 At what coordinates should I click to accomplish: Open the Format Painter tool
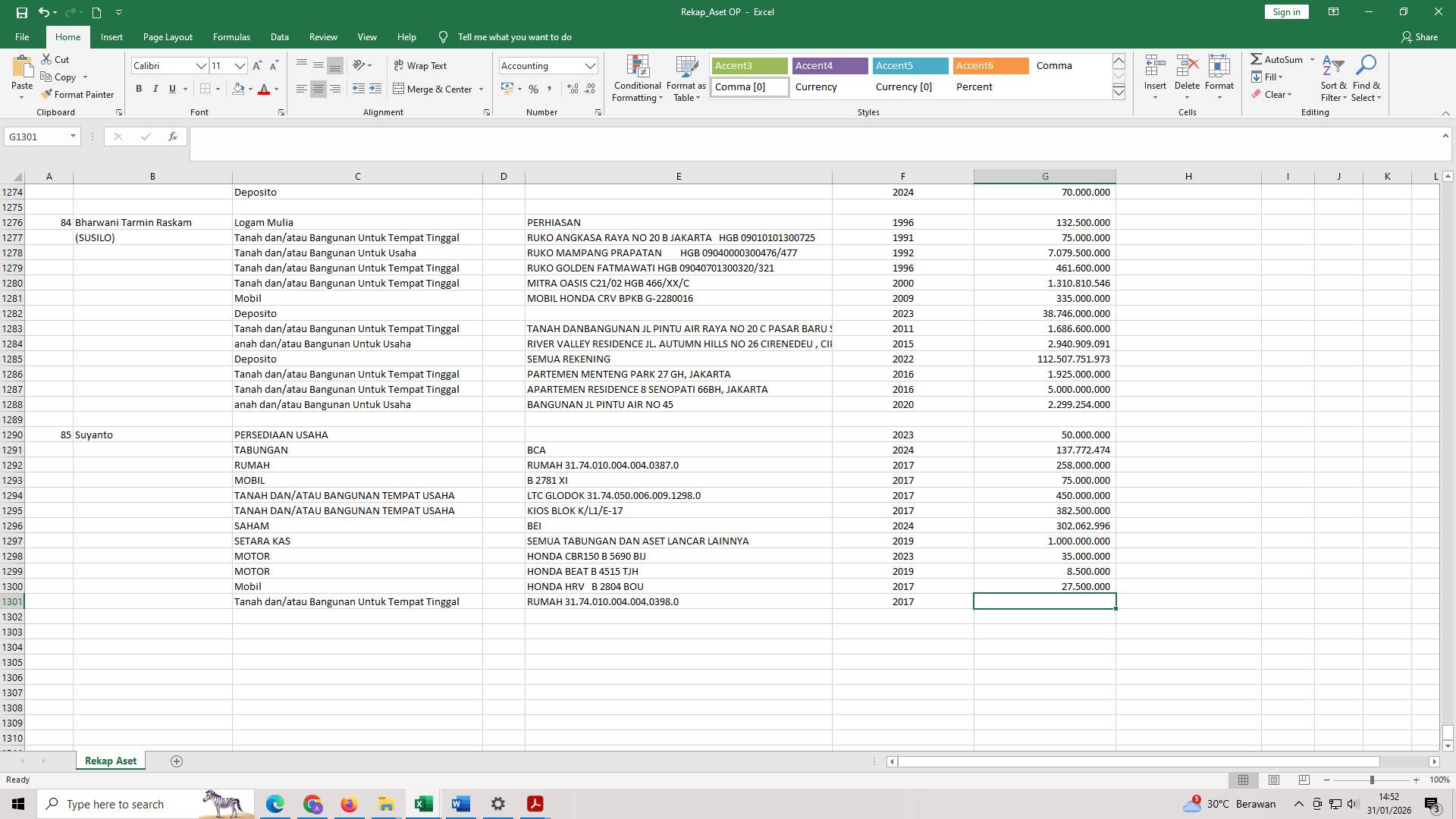[78, 94]
